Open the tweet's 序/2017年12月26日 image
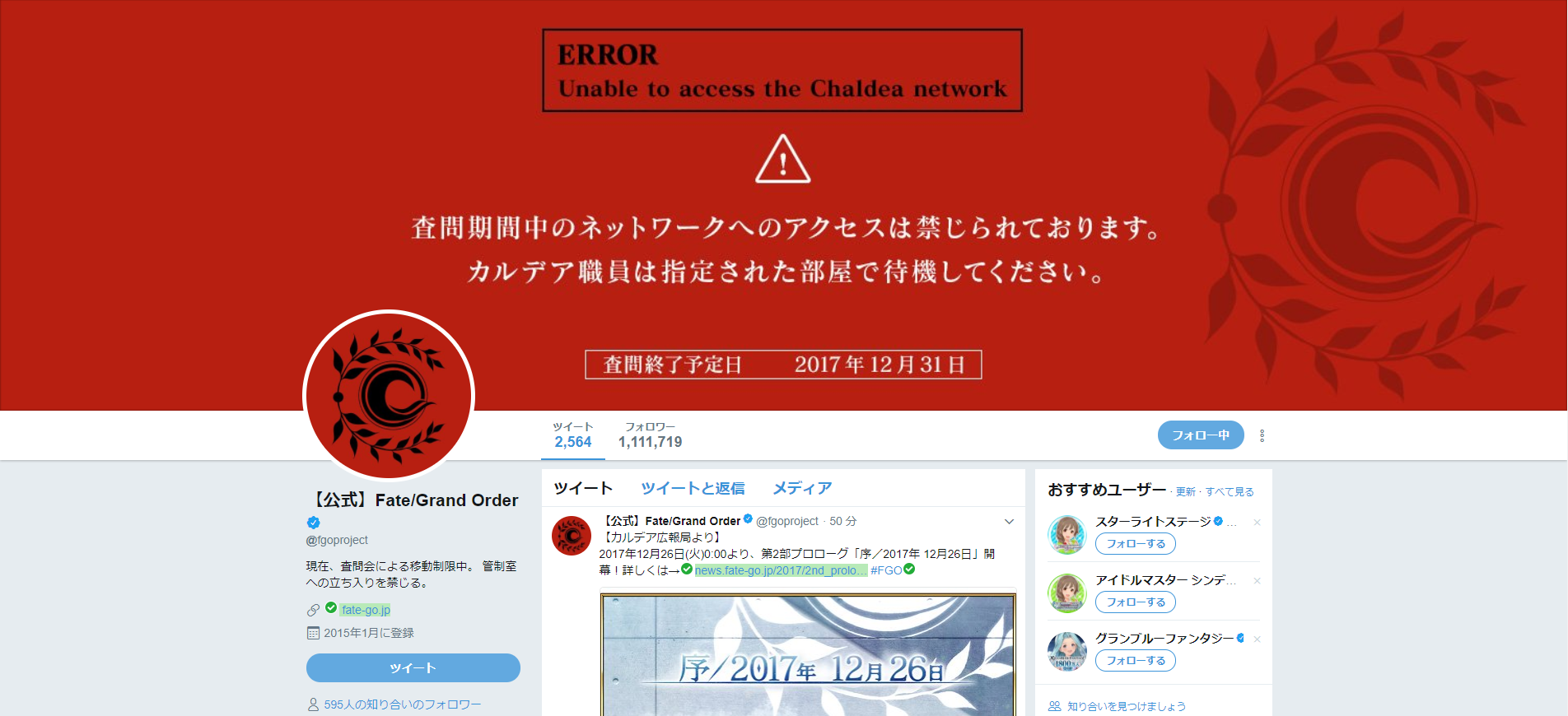 pos(808,654)
